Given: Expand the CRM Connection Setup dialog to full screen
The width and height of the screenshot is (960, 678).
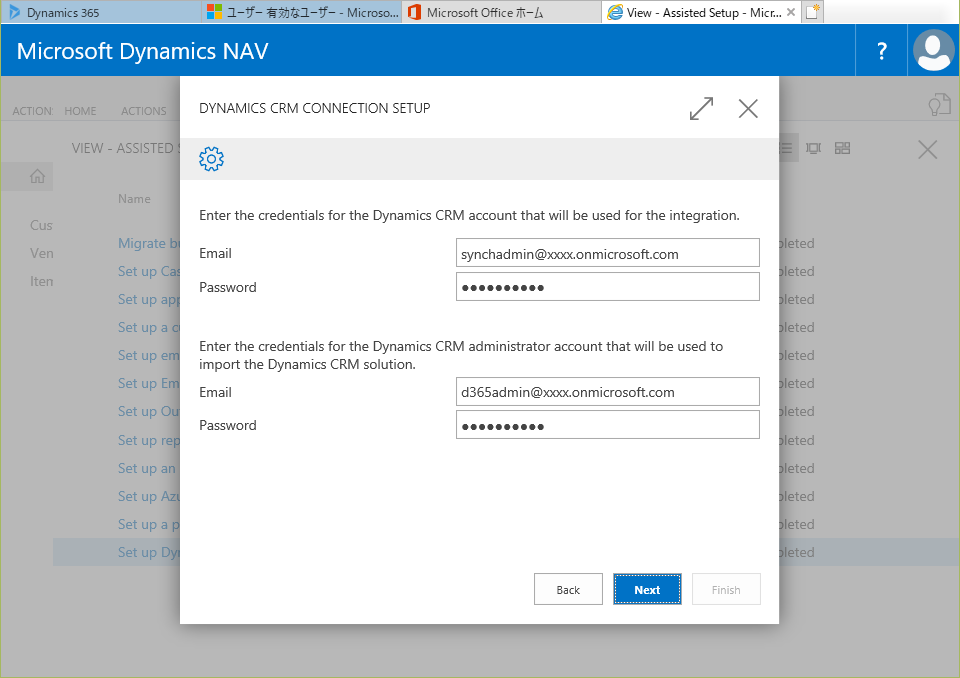Looking at the screenshot, I should point(701,108).
